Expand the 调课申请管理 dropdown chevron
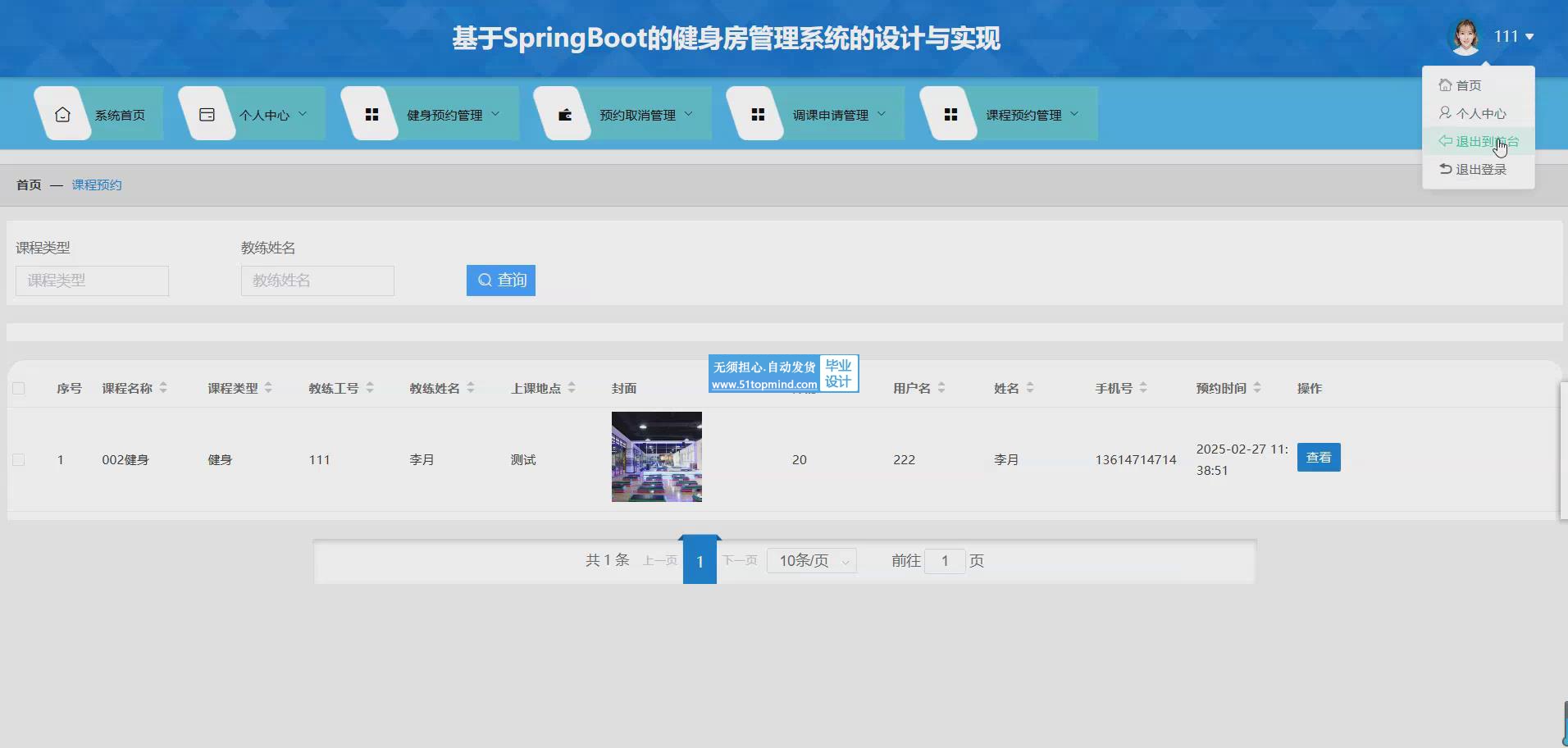Viewport: 1568px width, 748px height. point(882,114)
